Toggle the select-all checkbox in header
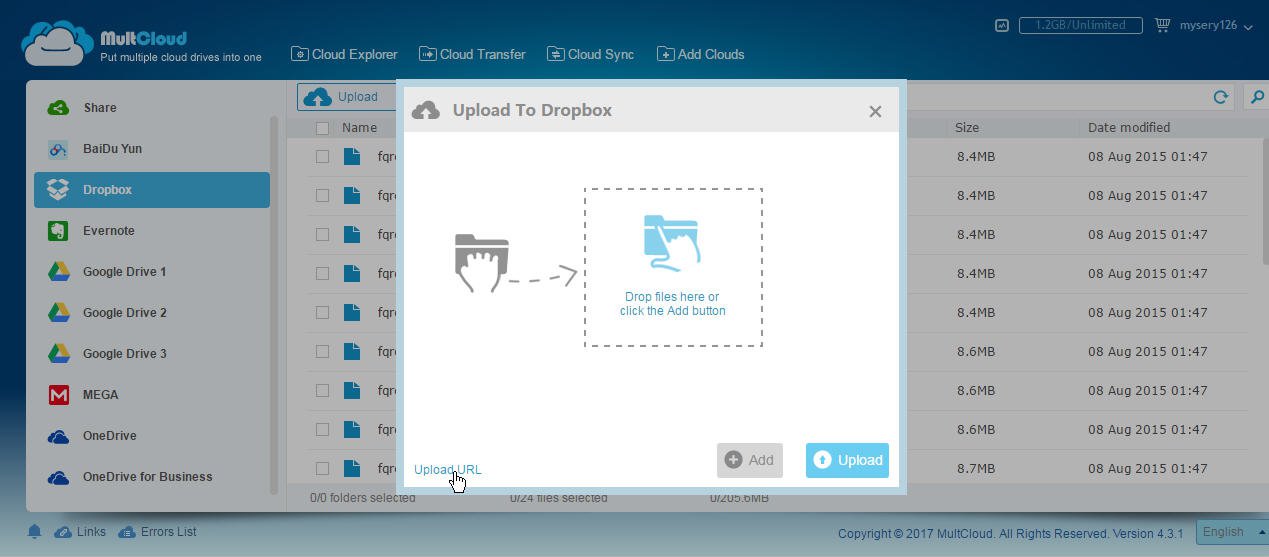The height and width of the screenshot is (557, 1269). [322, 128]
